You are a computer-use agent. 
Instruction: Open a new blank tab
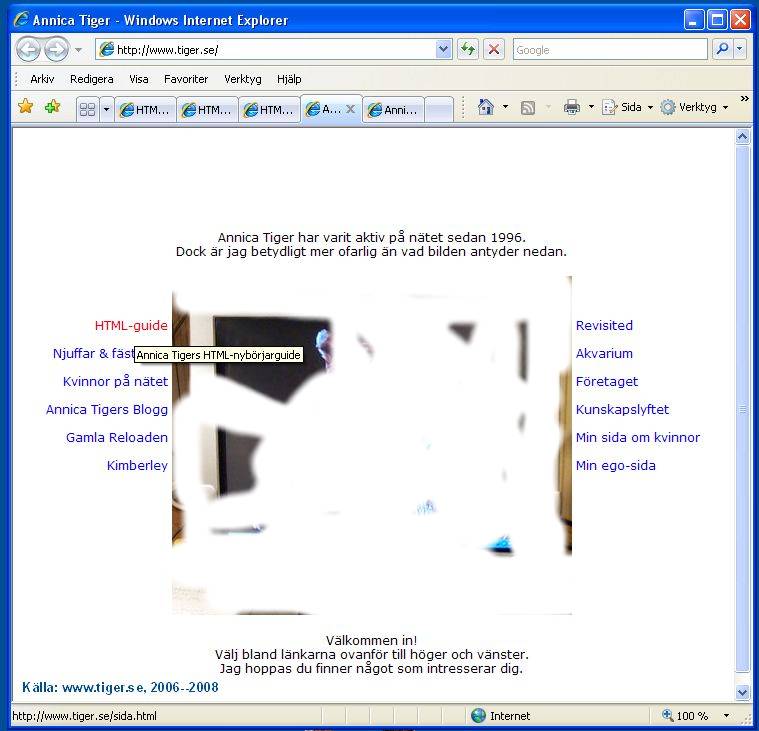tap(439, 110)
